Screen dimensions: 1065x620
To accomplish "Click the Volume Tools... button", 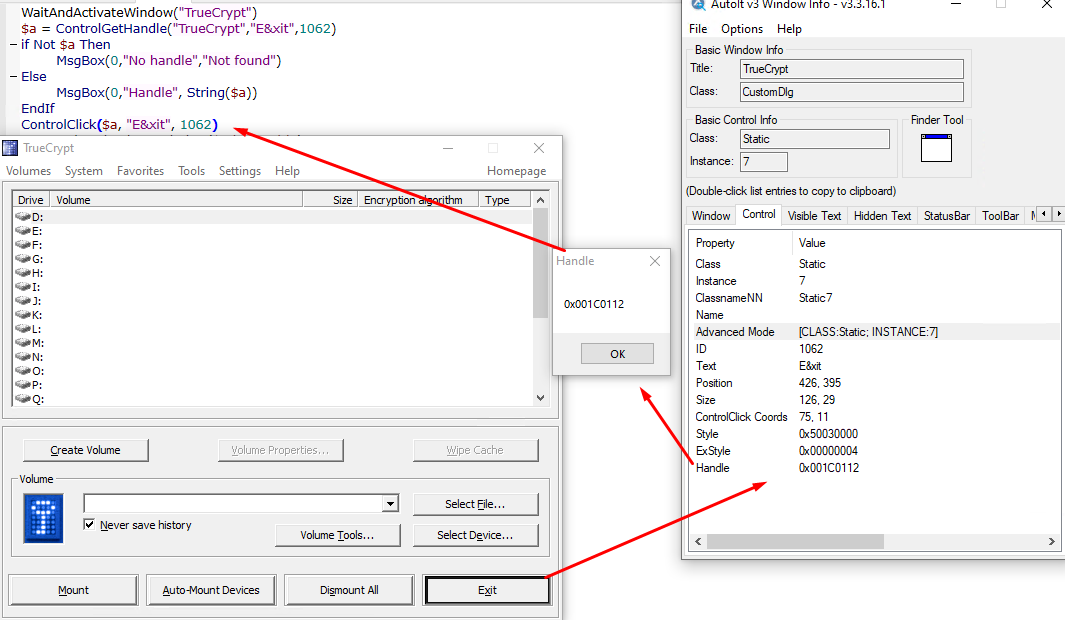I will [x=338, y=535].
